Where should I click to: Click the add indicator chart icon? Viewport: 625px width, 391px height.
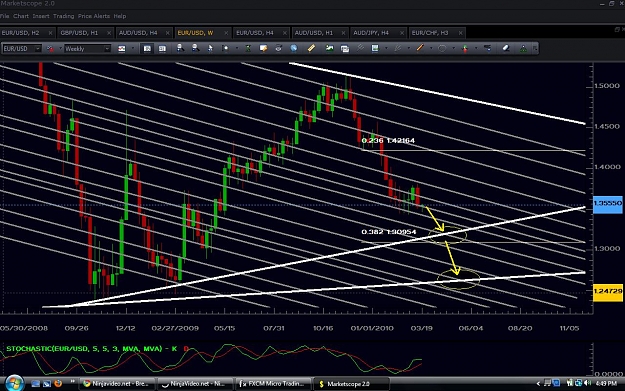(x=329, y=48)
